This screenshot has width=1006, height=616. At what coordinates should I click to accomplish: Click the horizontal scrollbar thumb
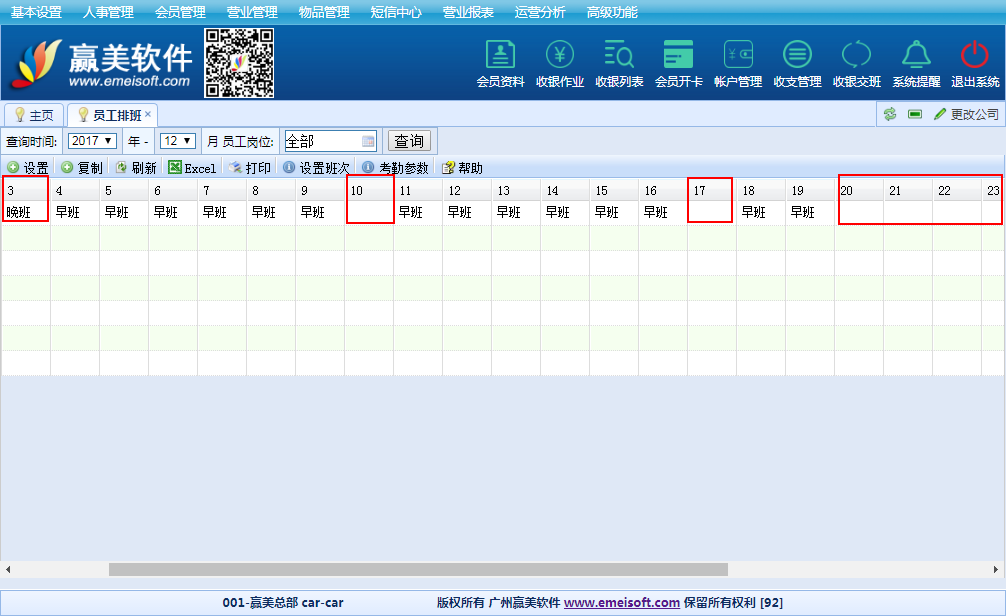[418, 569]
